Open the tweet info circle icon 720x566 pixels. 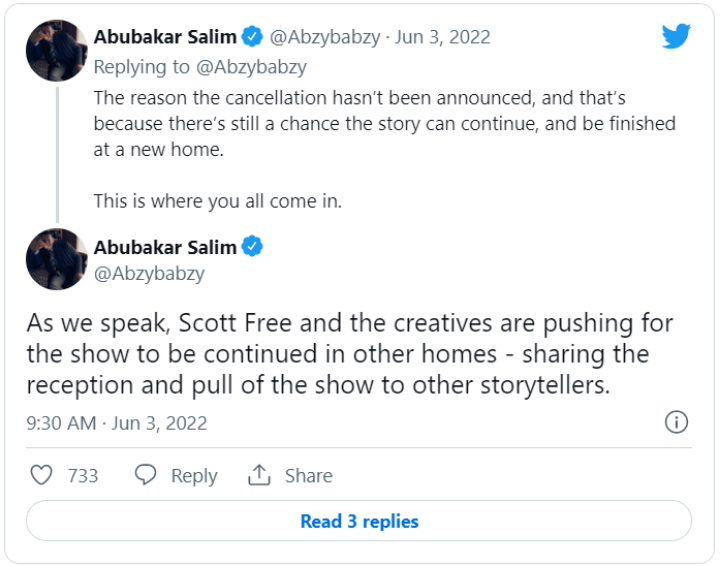point(676,422)
